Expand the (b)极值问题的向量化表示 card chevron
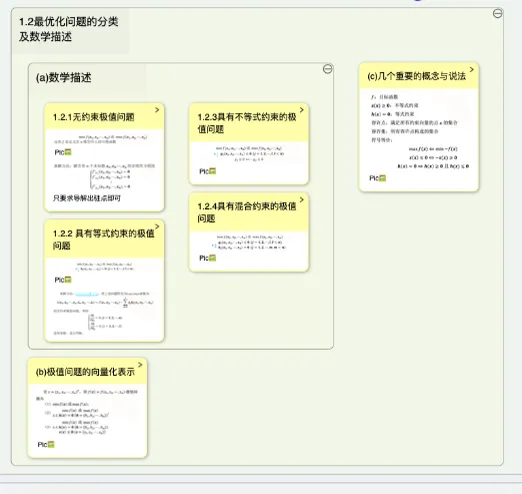The height and width of the screenshot is (494, 522). (x=140, y=365)
